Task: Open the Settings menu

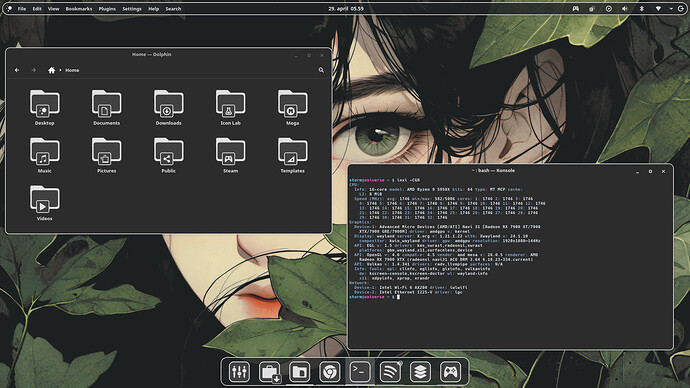Action: tap(132, 8)
